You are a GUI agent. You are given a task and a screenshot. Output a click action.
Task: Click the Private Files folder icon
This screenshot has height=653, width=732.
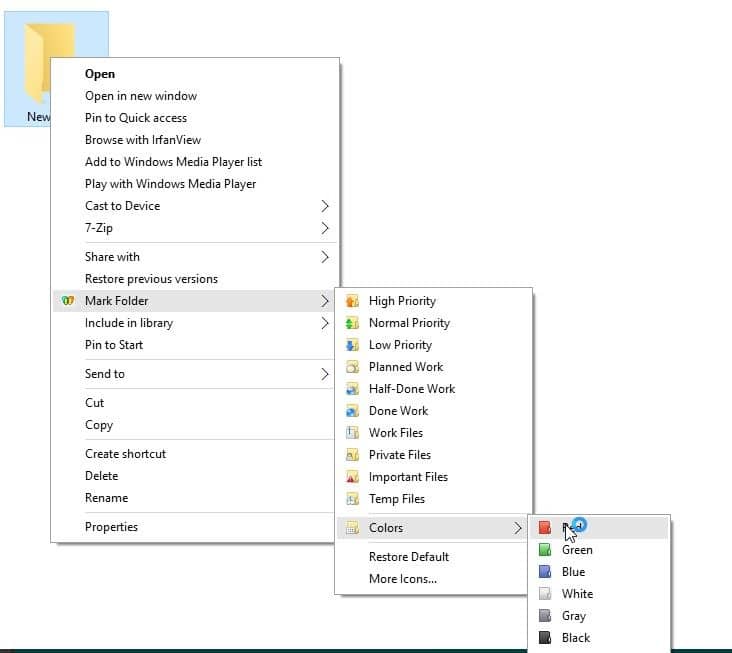(x=352, y=455)
